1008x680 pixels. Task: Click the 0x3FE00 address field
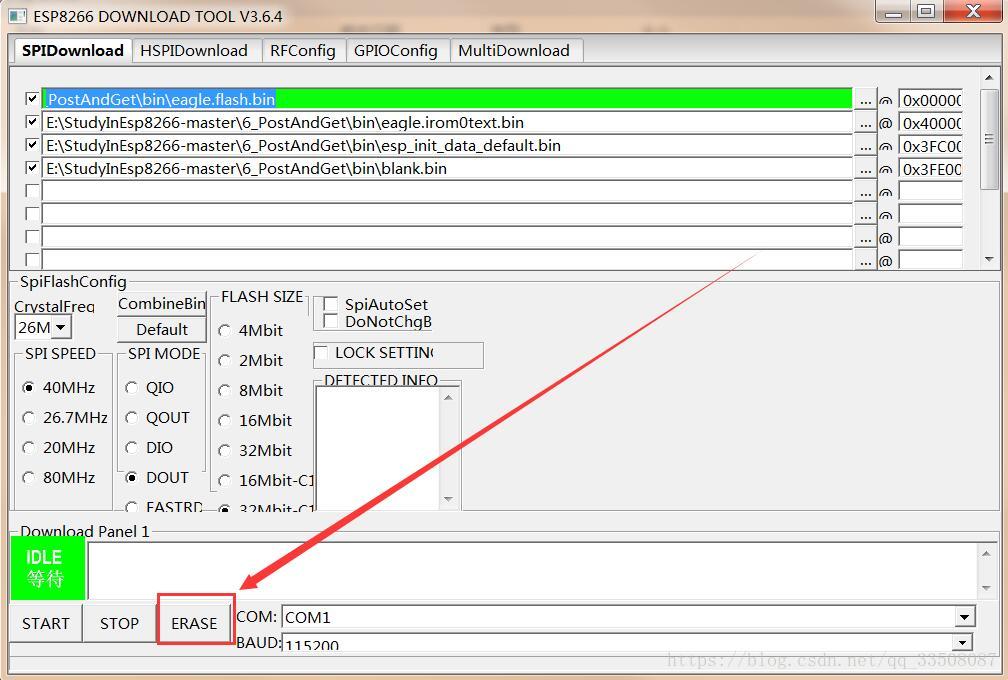(x=930, y=170)
